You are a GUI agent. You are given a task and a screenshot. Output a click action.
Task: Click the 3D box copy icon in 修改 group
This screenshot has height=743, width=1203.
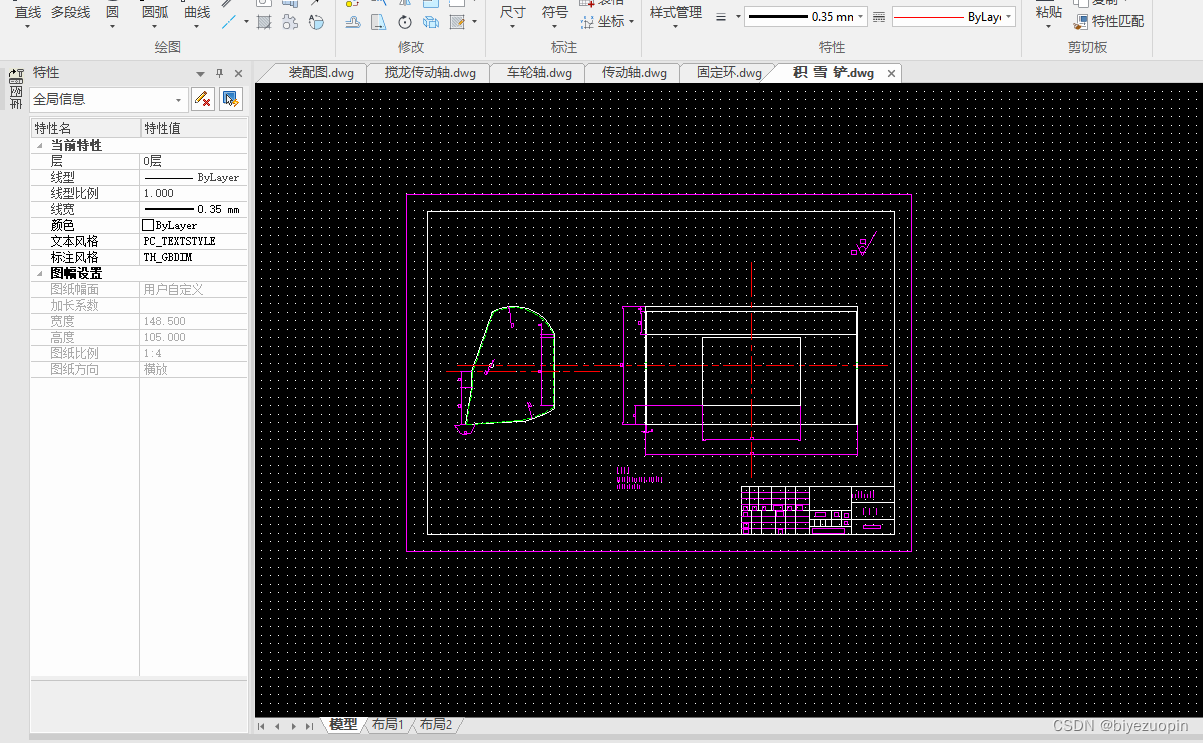[431, 21]
